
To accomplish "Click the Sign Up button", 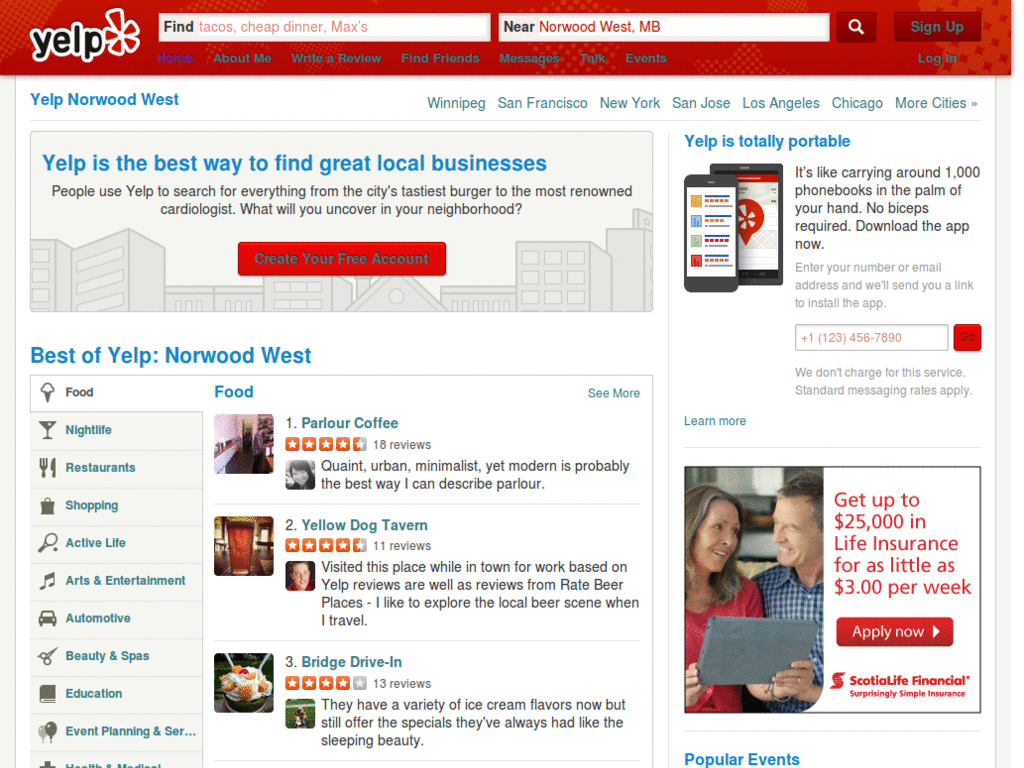I will (x=937, y=27).
